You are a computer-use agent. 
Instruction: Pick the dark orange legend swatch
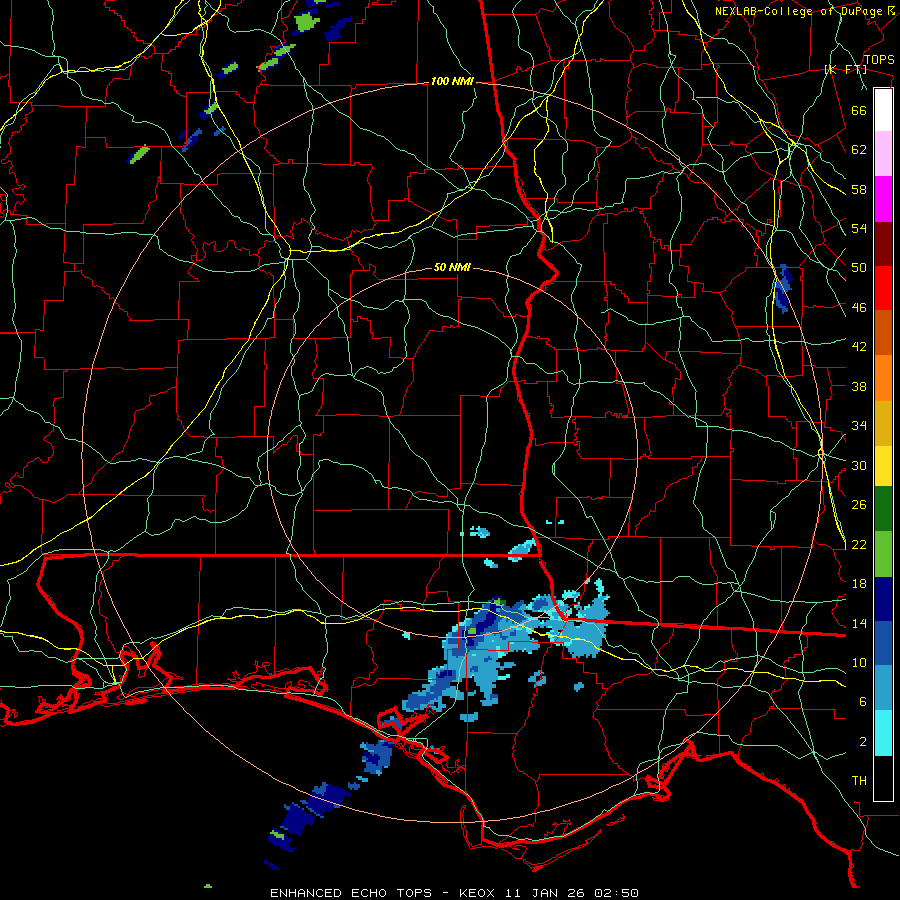point(883,333)
